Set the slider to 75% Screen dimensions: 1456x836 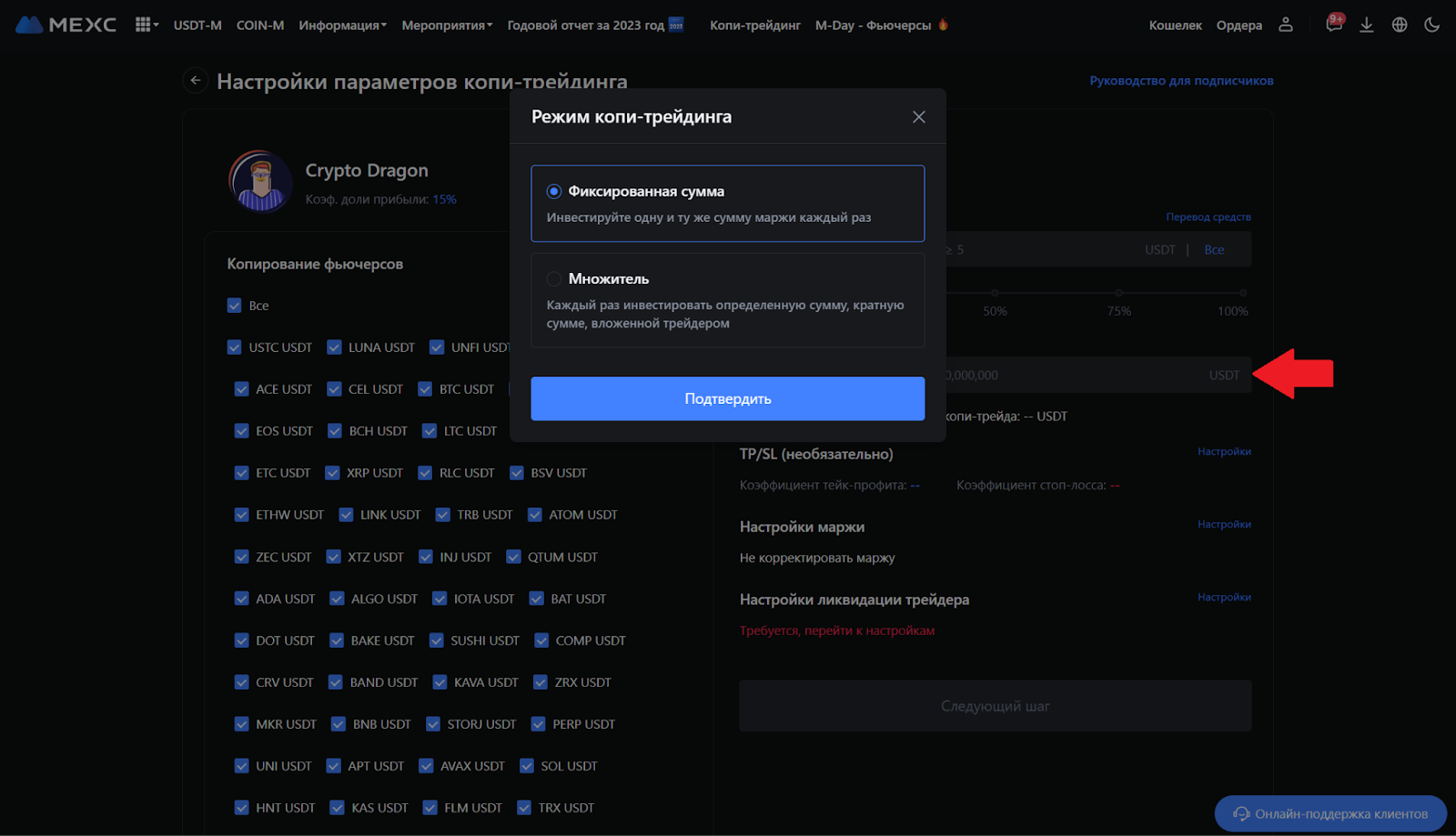click(1118, 293)
